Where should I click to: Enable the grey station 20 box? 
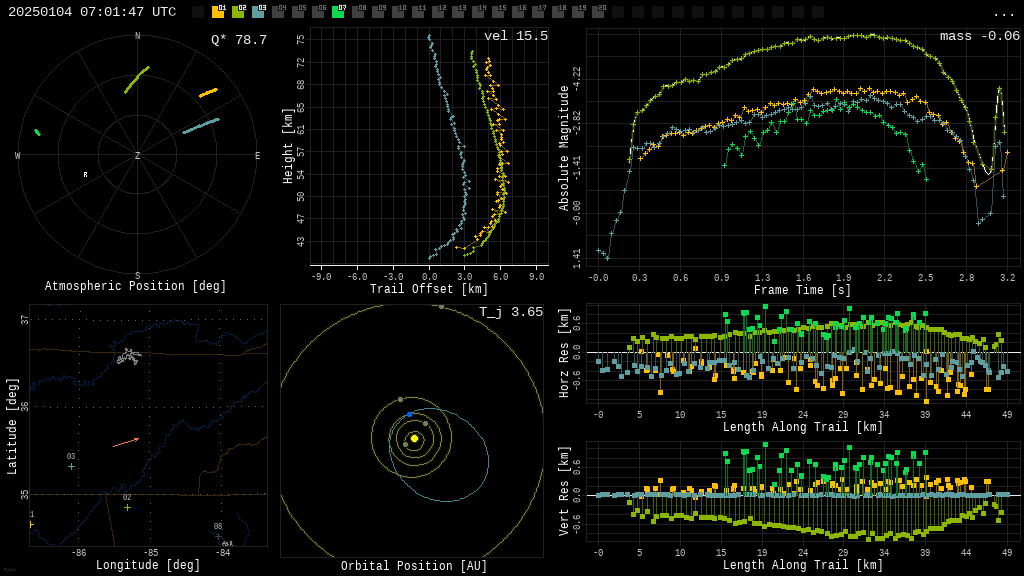click(x=598, y=12)
